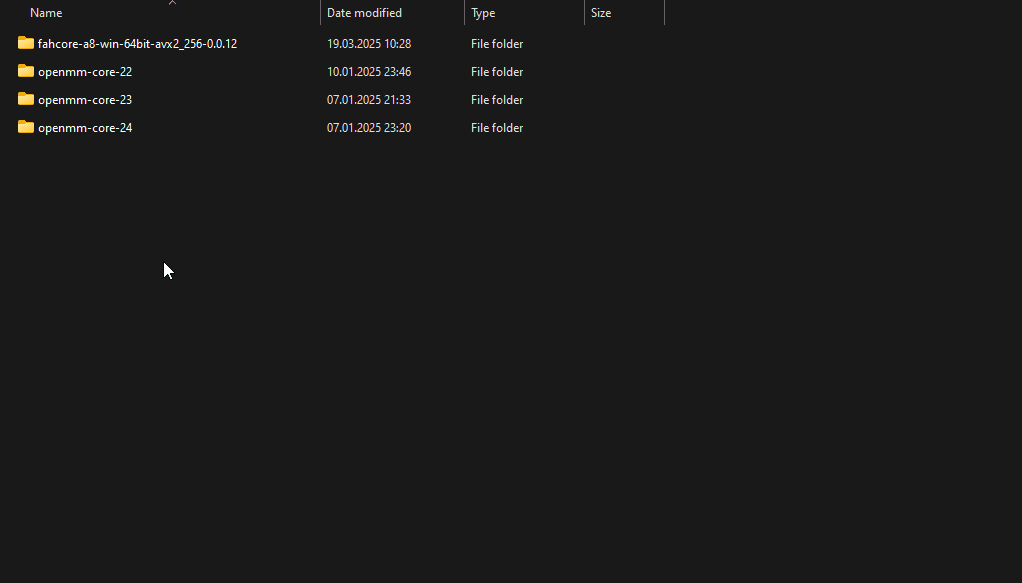
Task: Click the date 07.01.2025 23:20 entry
Action: (369, 128)
